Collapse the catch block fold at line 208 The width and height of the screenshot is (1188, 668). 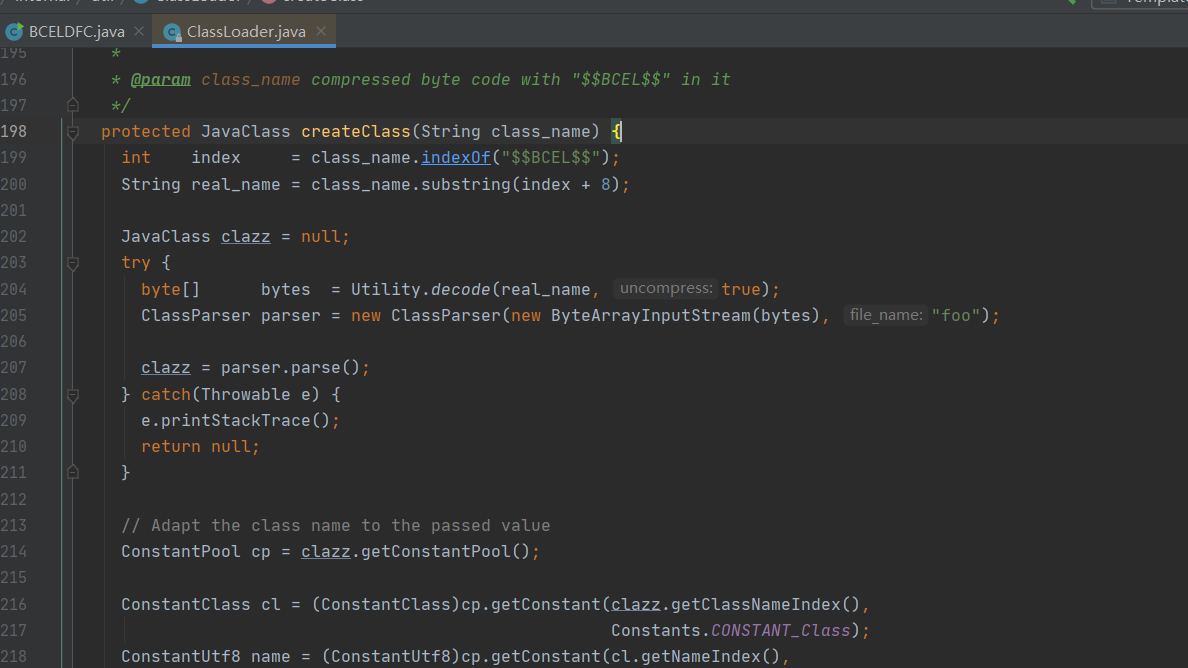(x=73, y=395)
